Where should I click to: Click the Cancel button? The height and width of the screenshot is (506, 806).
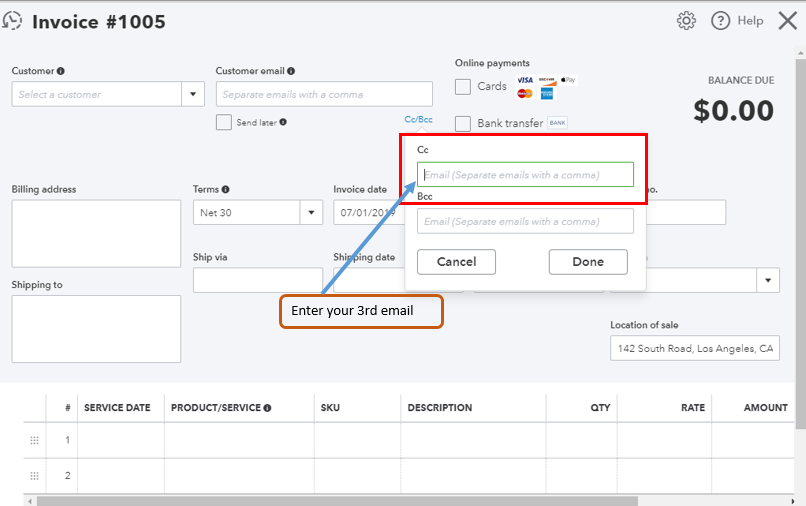coord(456,262)
